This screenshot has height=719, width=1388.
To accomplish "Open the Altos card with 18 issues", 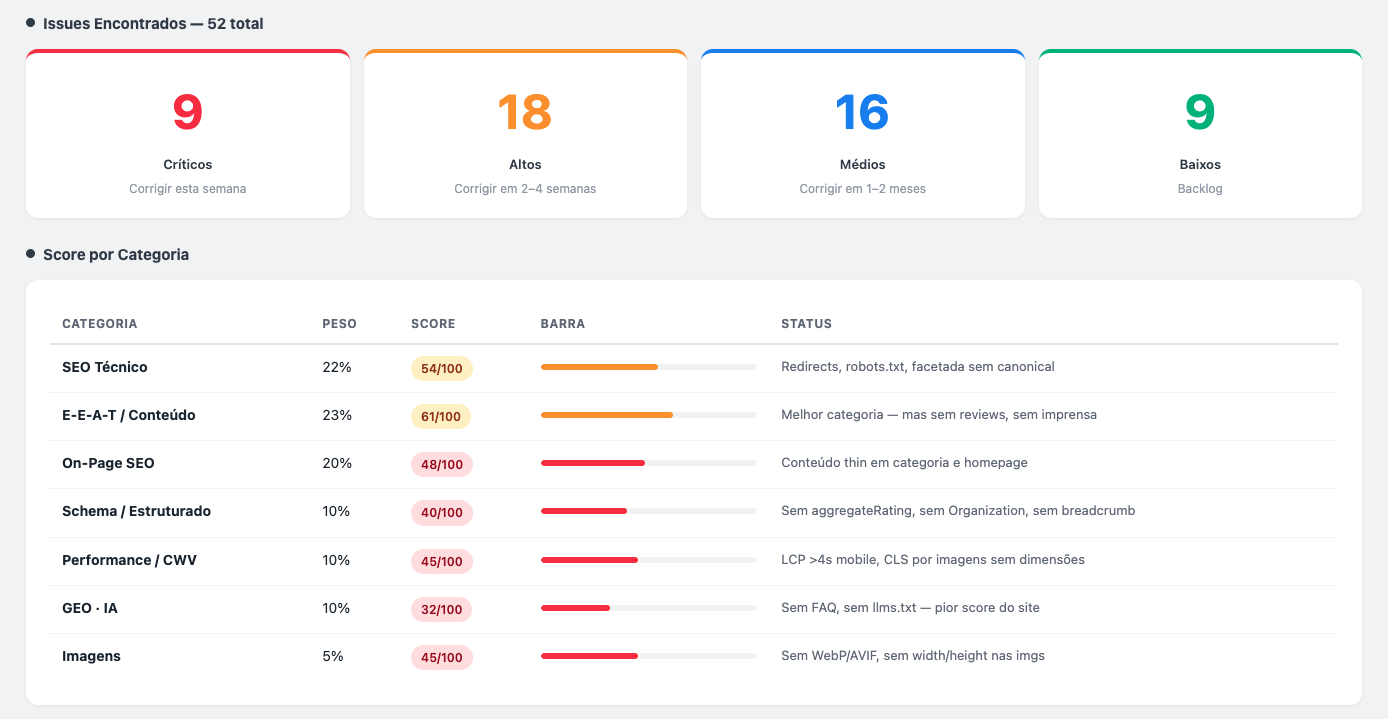I will tap(525, 134).
